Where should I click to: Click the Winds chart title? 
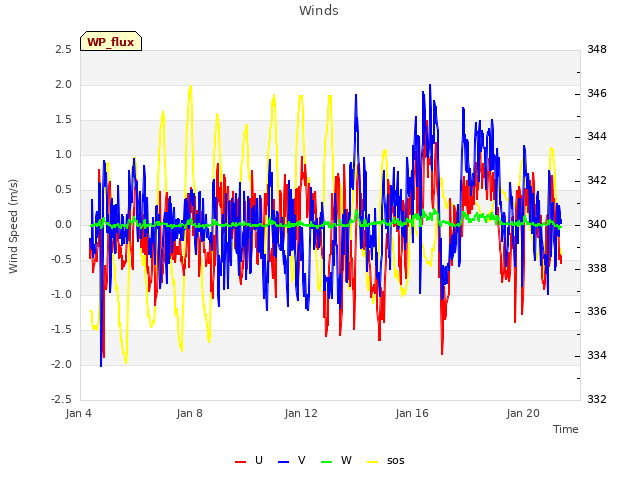[x=319, y=11]
